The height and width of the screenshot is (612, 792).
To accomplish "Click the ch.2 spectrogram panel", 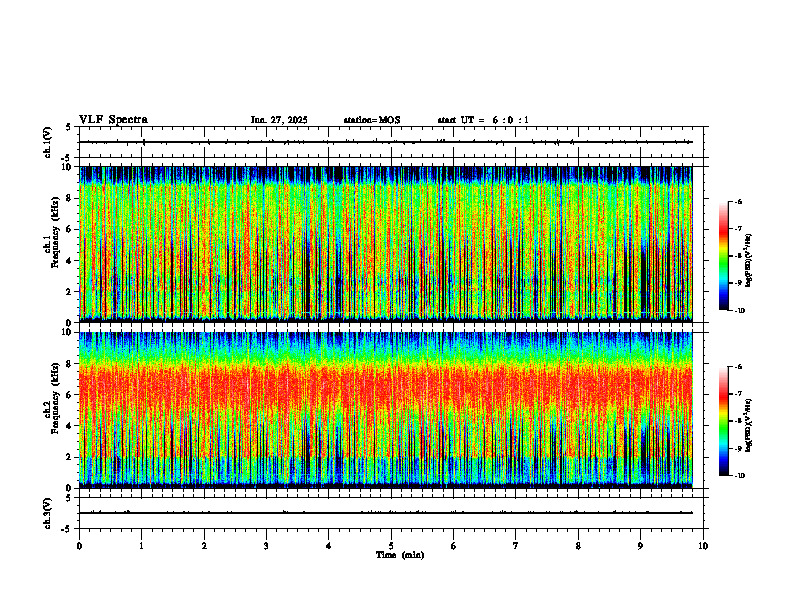I will tap(386, 410).
